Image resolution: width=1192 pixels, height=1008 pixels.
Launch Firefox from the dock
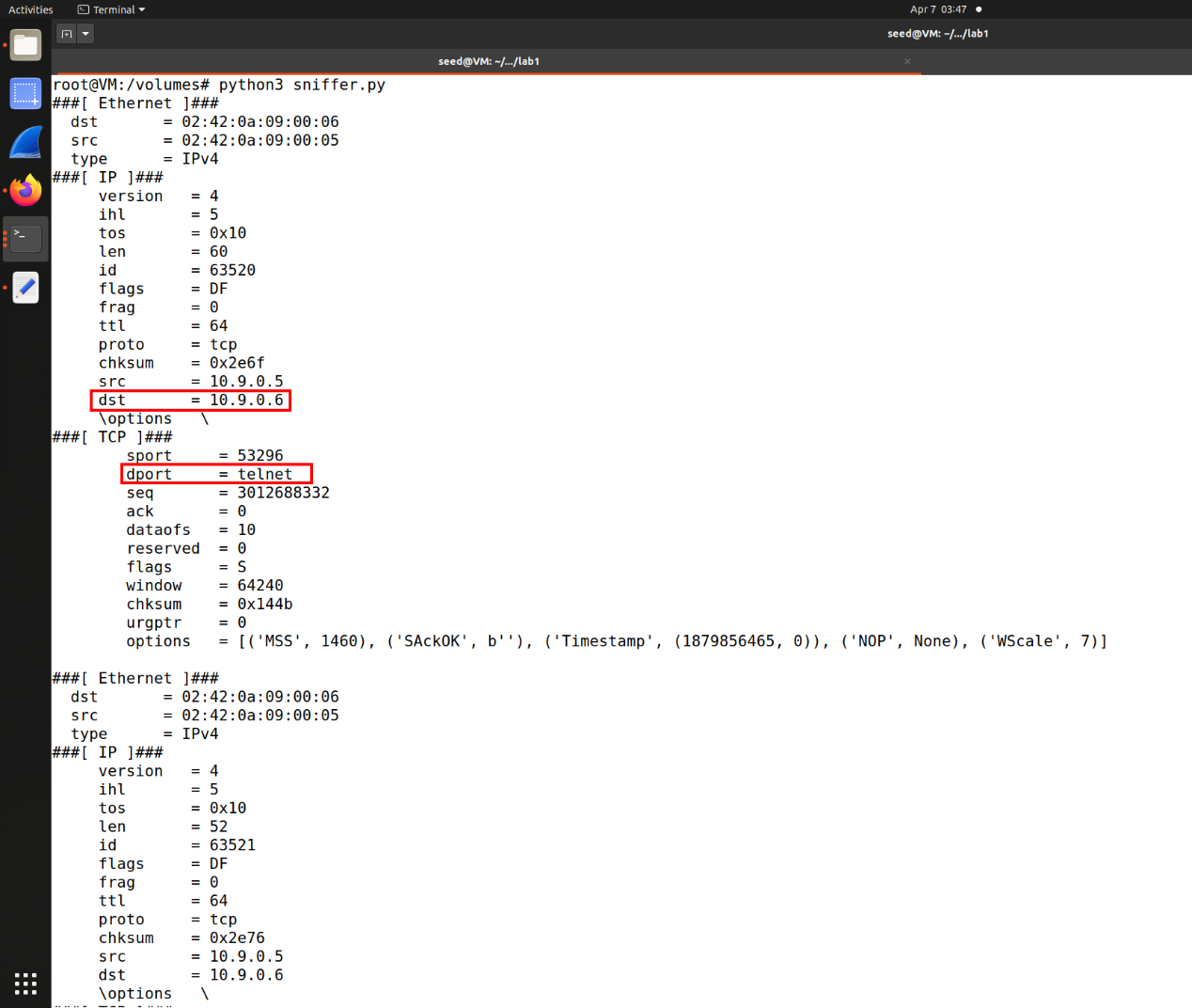[x=25, y=191]
